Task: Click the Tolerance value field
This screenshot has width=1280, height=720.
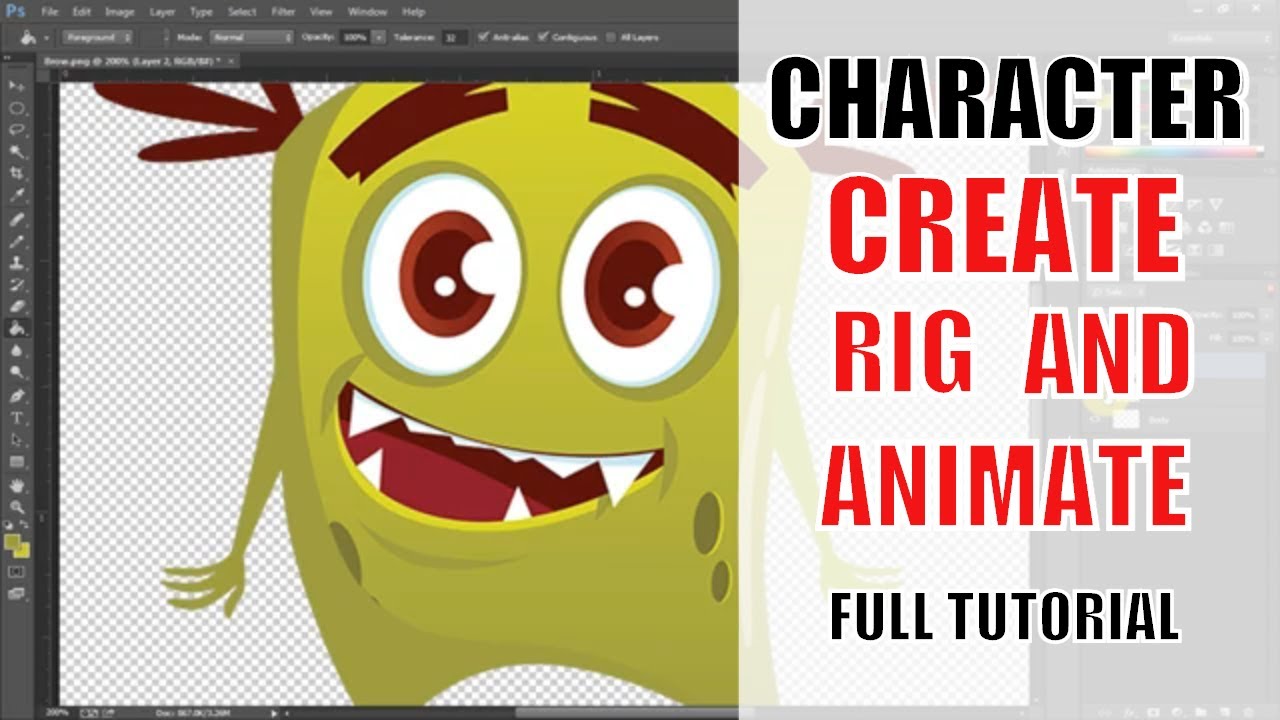Action: point(455,37)
